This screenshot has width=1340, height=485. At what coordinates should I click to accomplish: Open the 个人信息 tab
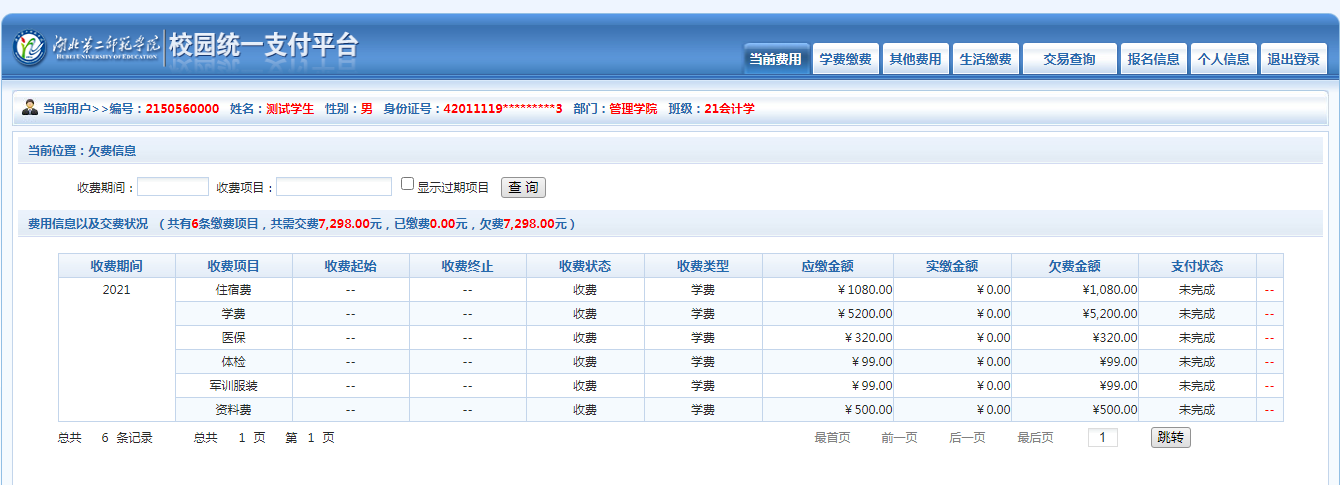coord(1223,59)
